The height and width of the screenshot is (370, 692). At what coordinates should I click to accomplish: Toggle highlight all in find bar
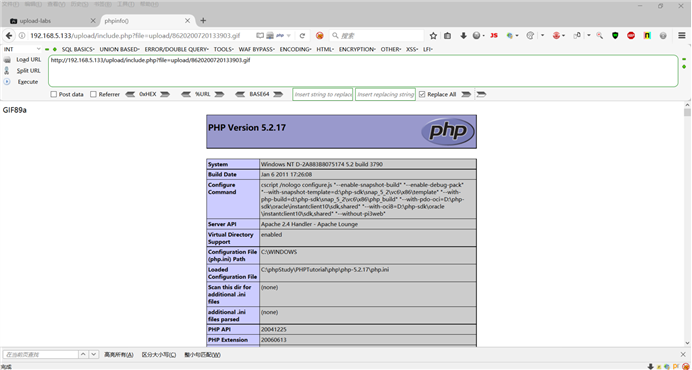click(x=119, y=355)
